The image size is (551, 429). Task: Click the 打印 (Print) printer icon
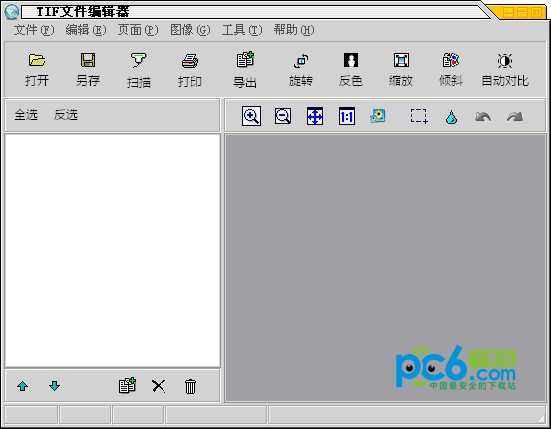click(190, 61)
